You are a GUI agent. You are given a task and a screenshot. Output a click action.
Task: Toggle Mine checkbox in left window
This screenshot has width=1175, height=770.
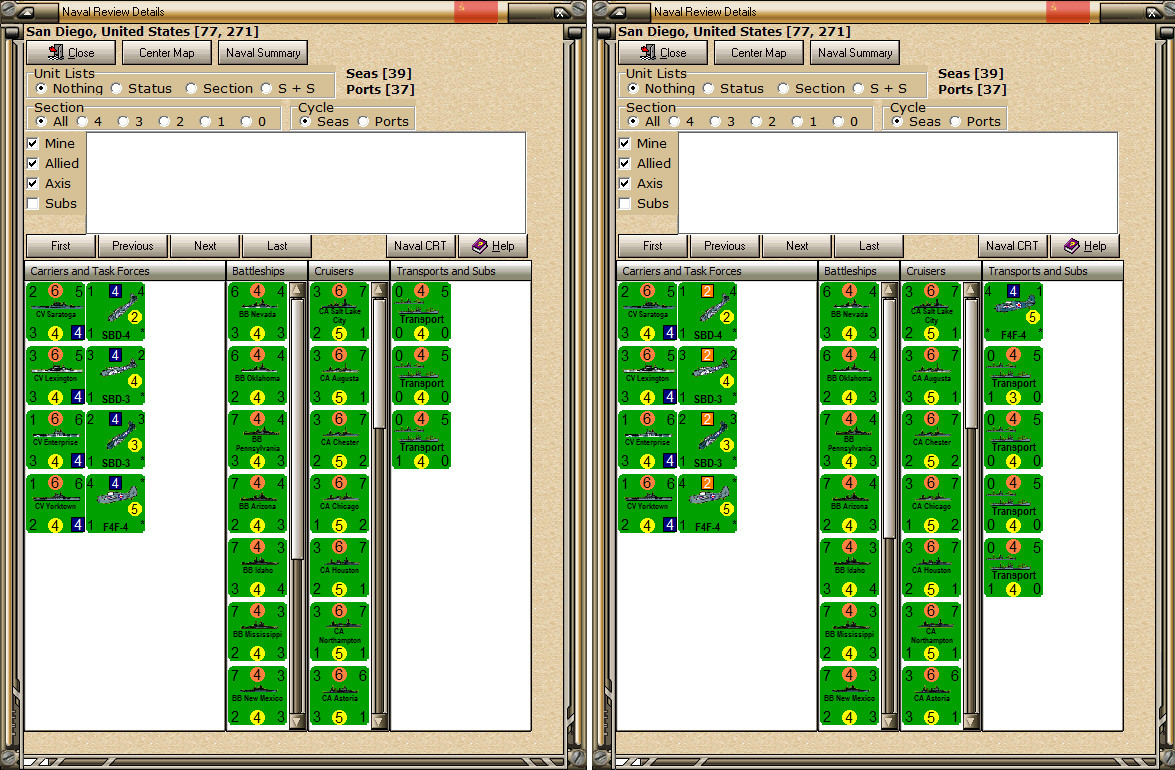click(33, 143)
